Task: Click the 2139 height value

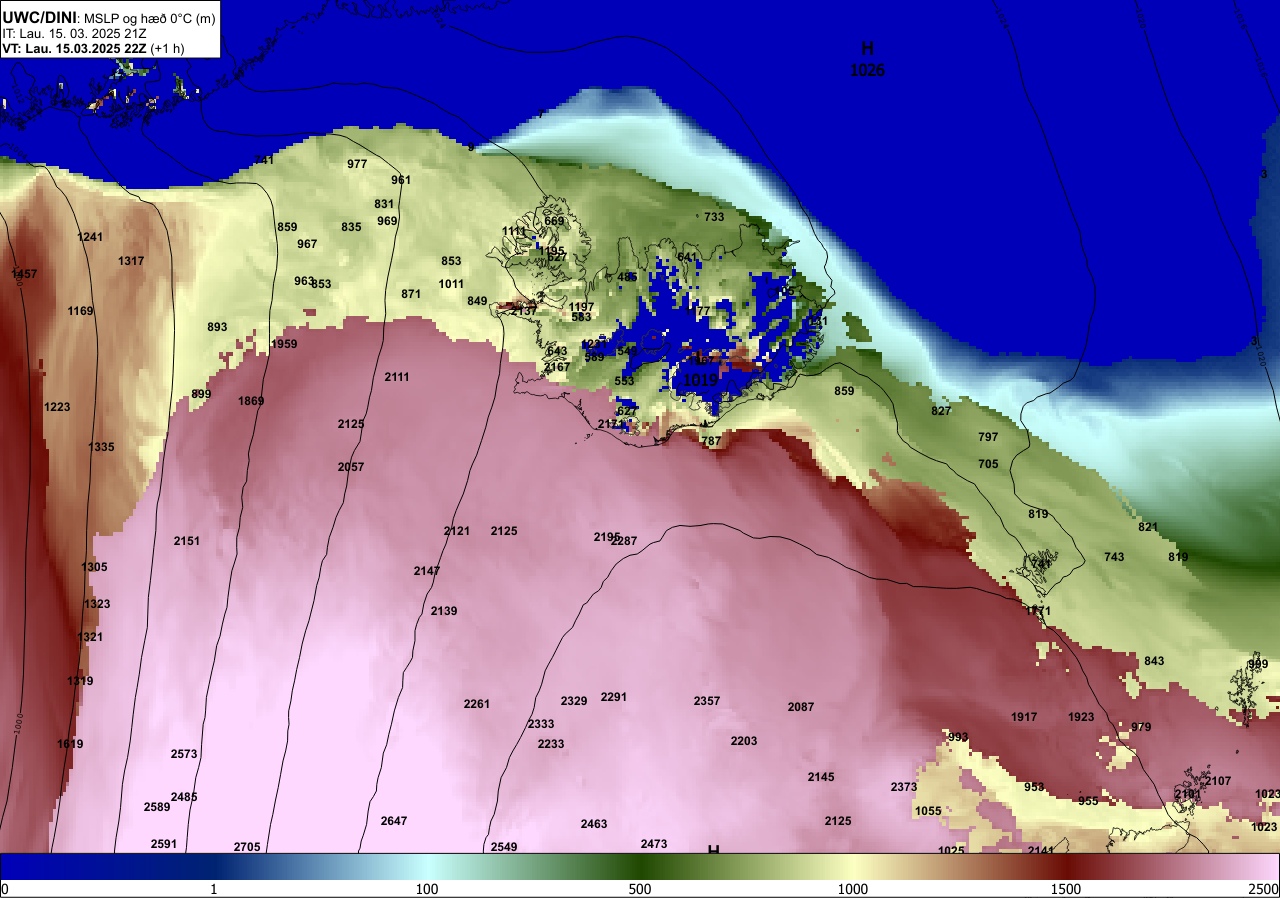Action: pyautogui.click(x=444, y=611)
